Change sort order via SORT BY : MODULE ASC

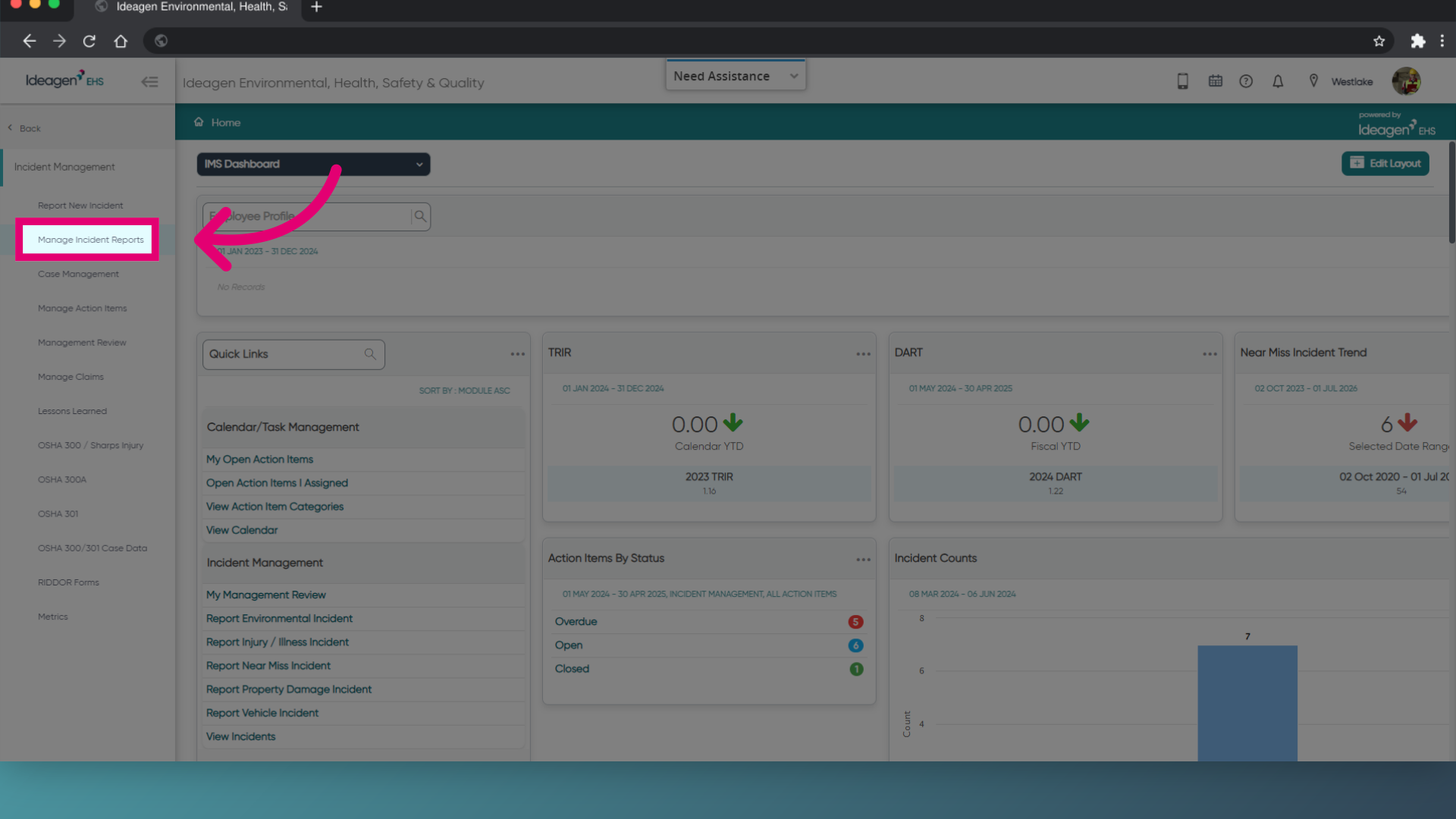(x=464, y=391)
